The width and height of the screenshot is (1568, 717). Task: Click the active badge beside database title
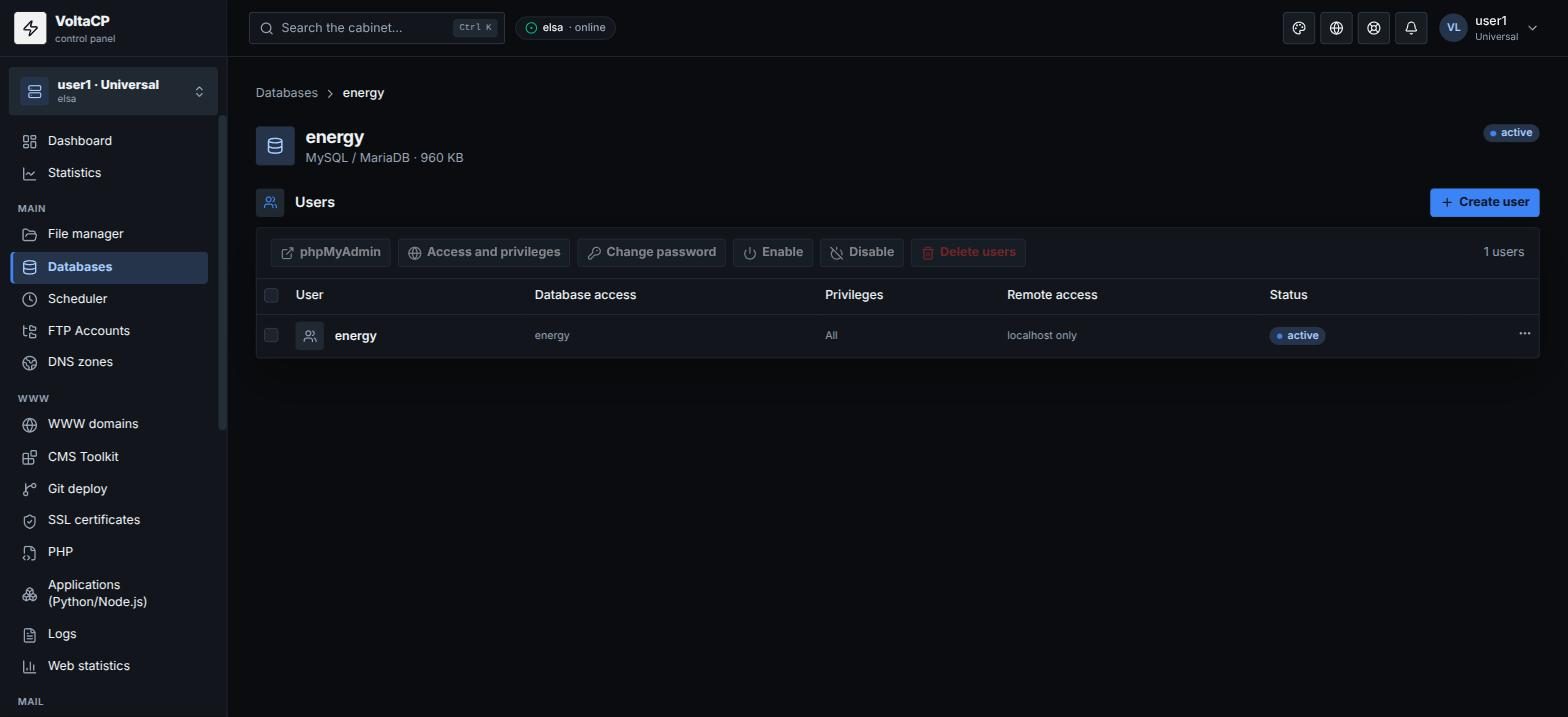pyautogui.click(x=1511, y=133)
